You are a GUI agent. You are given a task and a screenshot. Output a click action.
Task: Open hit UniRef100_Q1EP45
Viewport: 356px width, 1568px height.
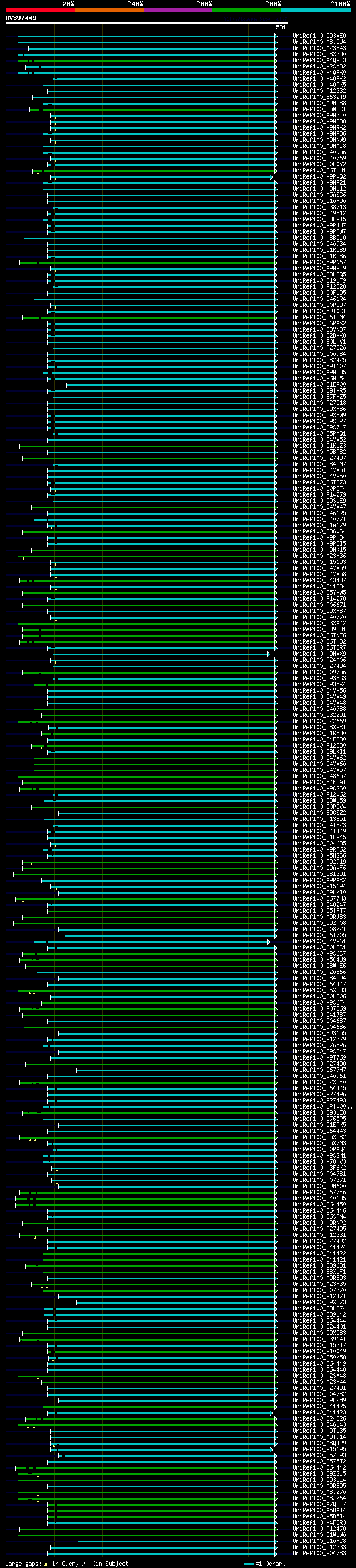319,838
